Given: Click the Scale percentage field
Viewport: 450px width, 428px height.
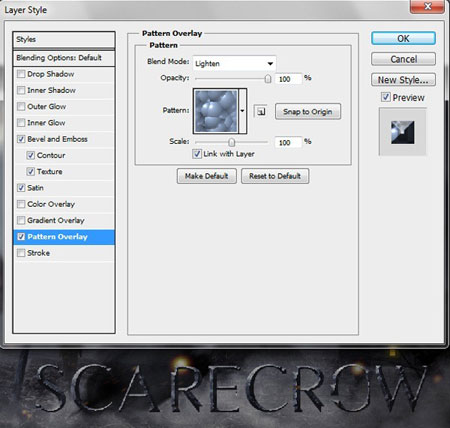Looking at the screenshot, I should [x=288, y=143].
